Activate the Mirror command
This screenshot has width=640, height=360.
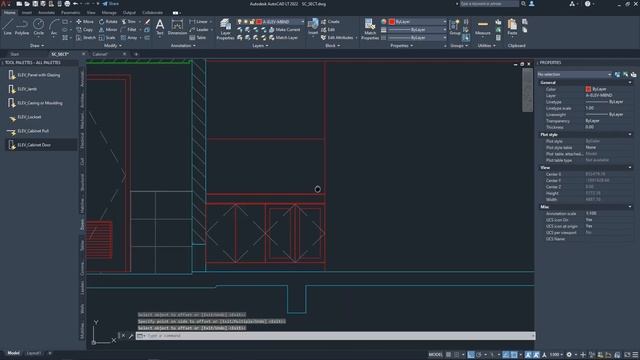click(x=108, y=30)
